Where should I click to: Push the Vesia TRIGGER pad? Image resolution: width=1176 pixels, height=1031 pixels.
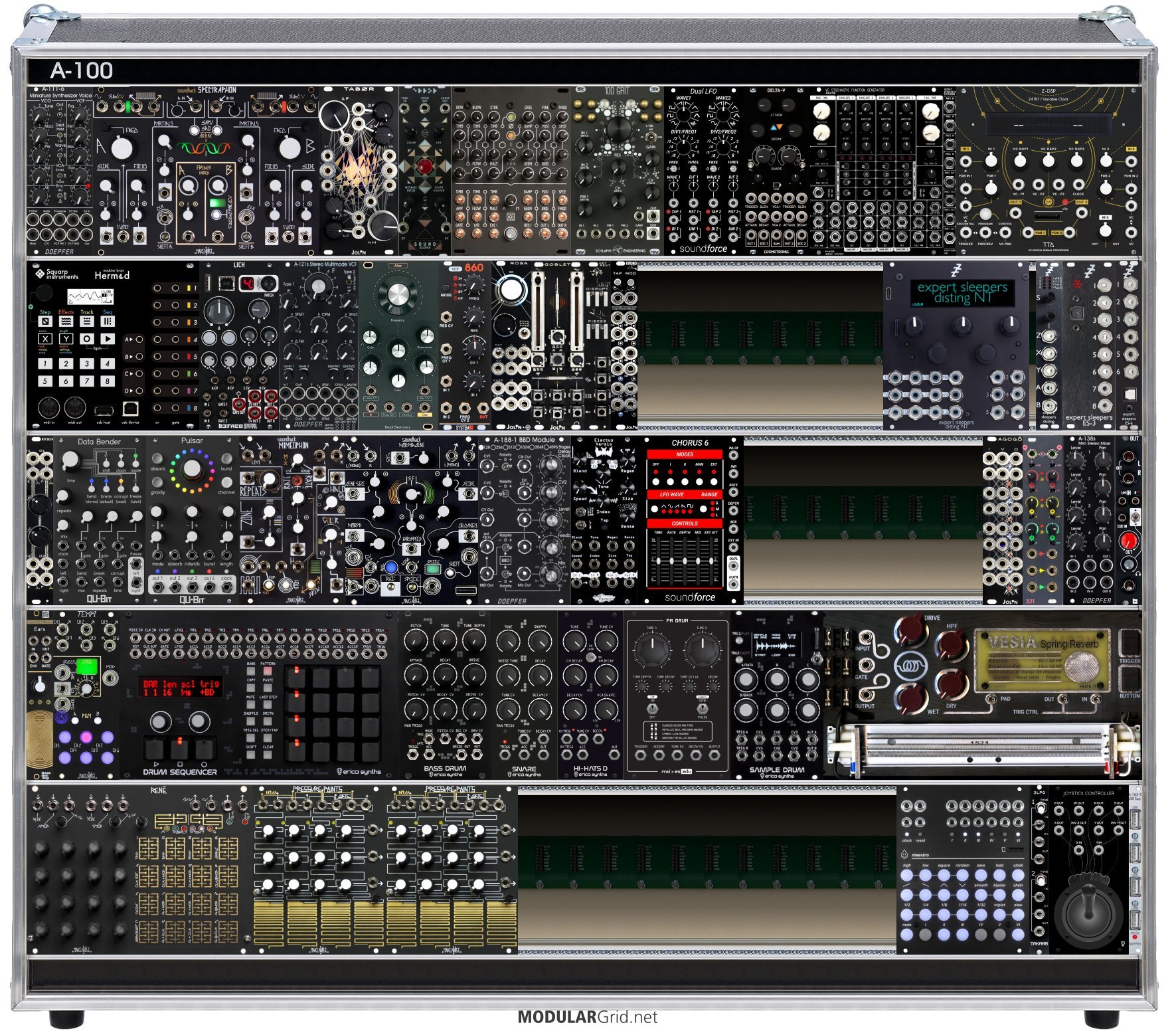(x=1130, y=642)
